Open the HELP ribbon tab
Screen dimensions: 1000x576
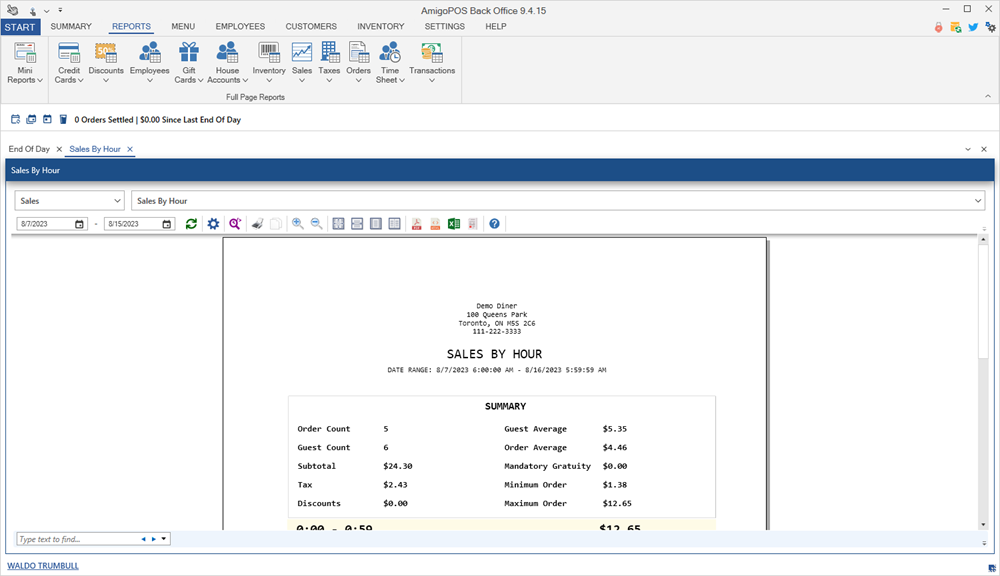coord(496,27)
